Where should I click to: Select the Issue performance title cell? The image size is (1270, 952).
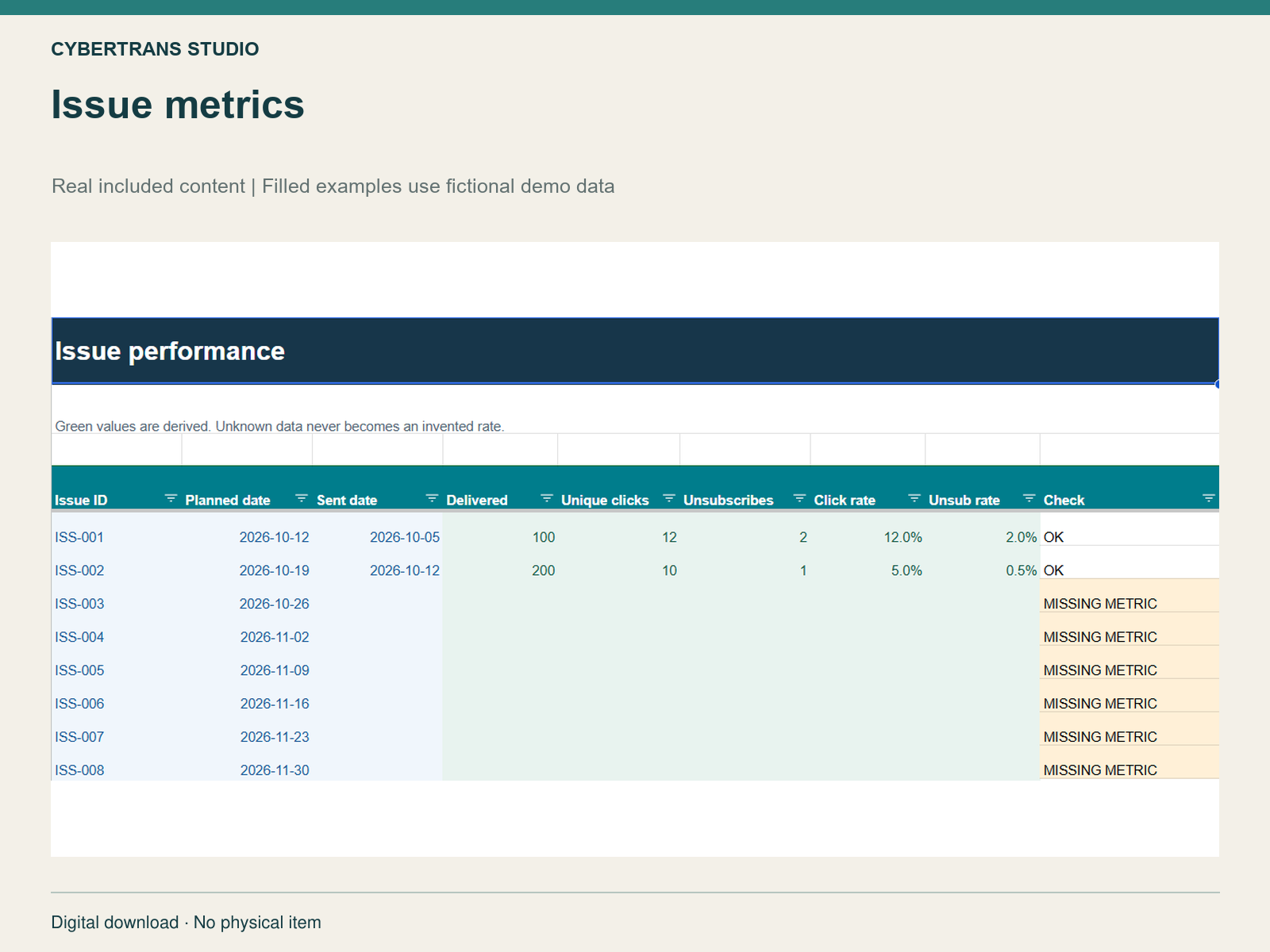(635, 351)
